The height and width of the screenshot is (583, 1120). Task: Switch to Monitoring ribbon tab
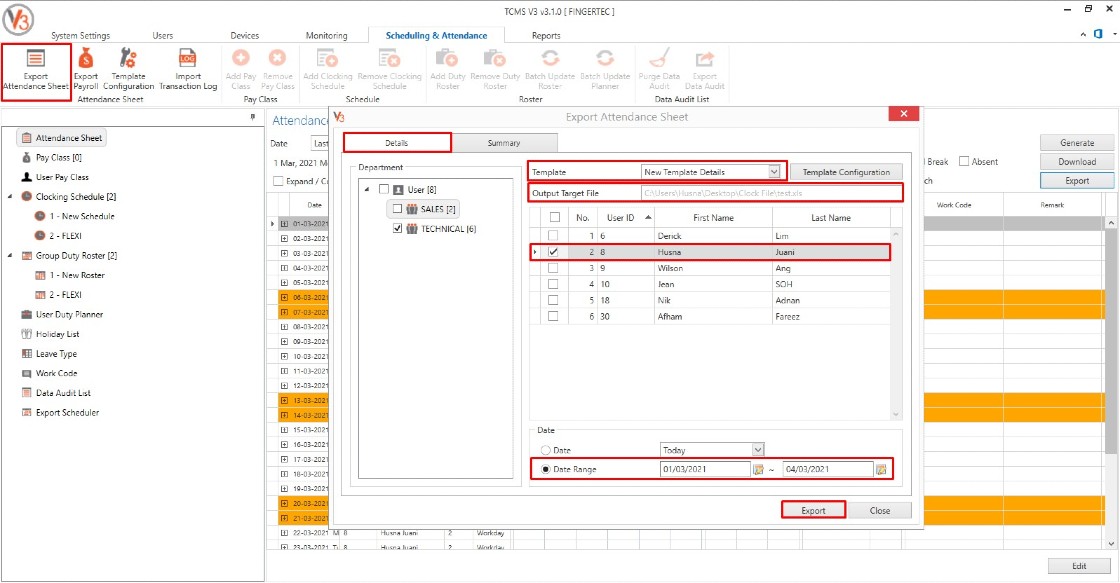click(x=326, y=35)
